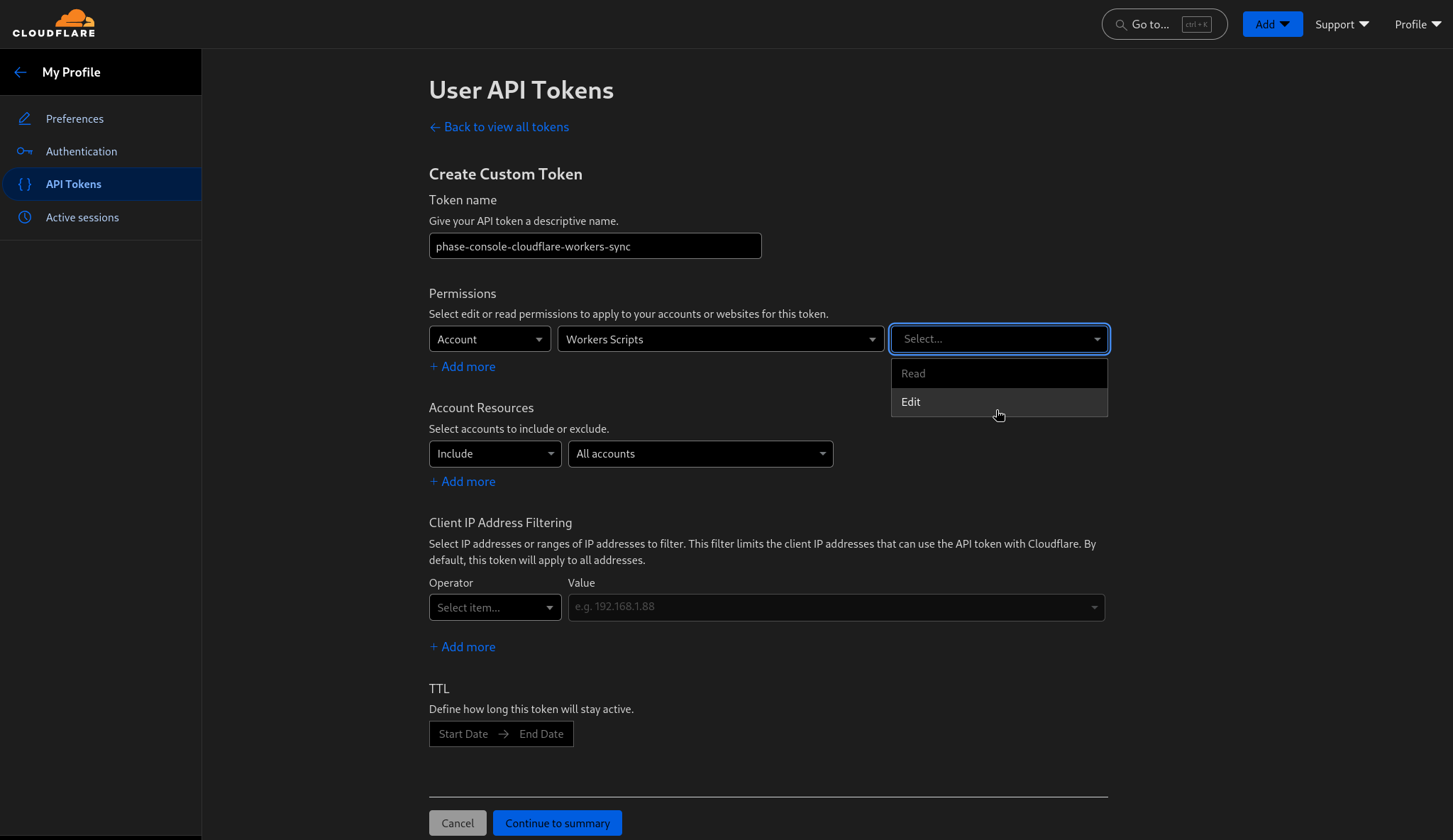Click Add more under Account Resources

pyautogui.click(x=463, y=482)
